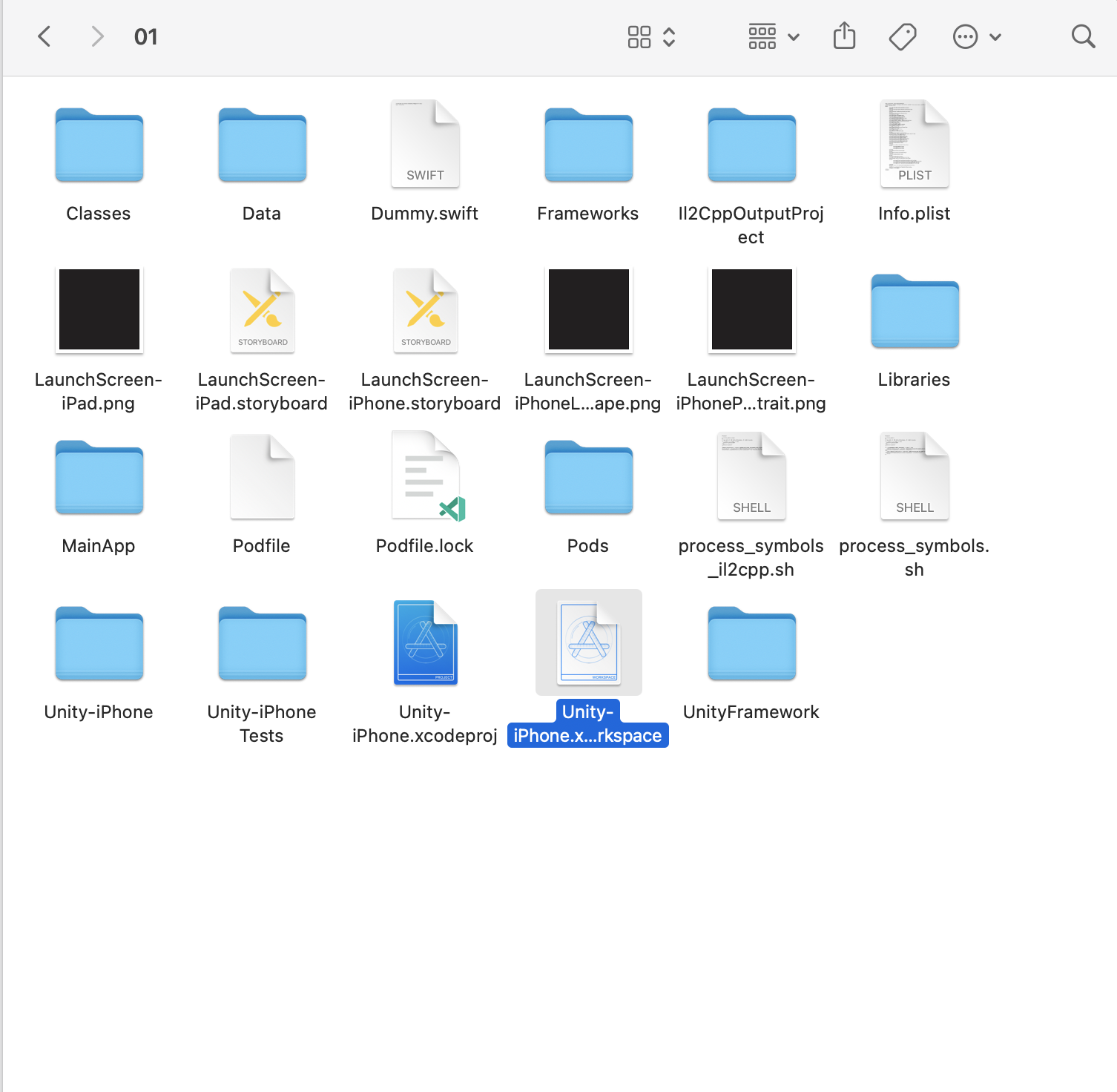
Task: Open Podfile.lock
Action: [424, 476]
